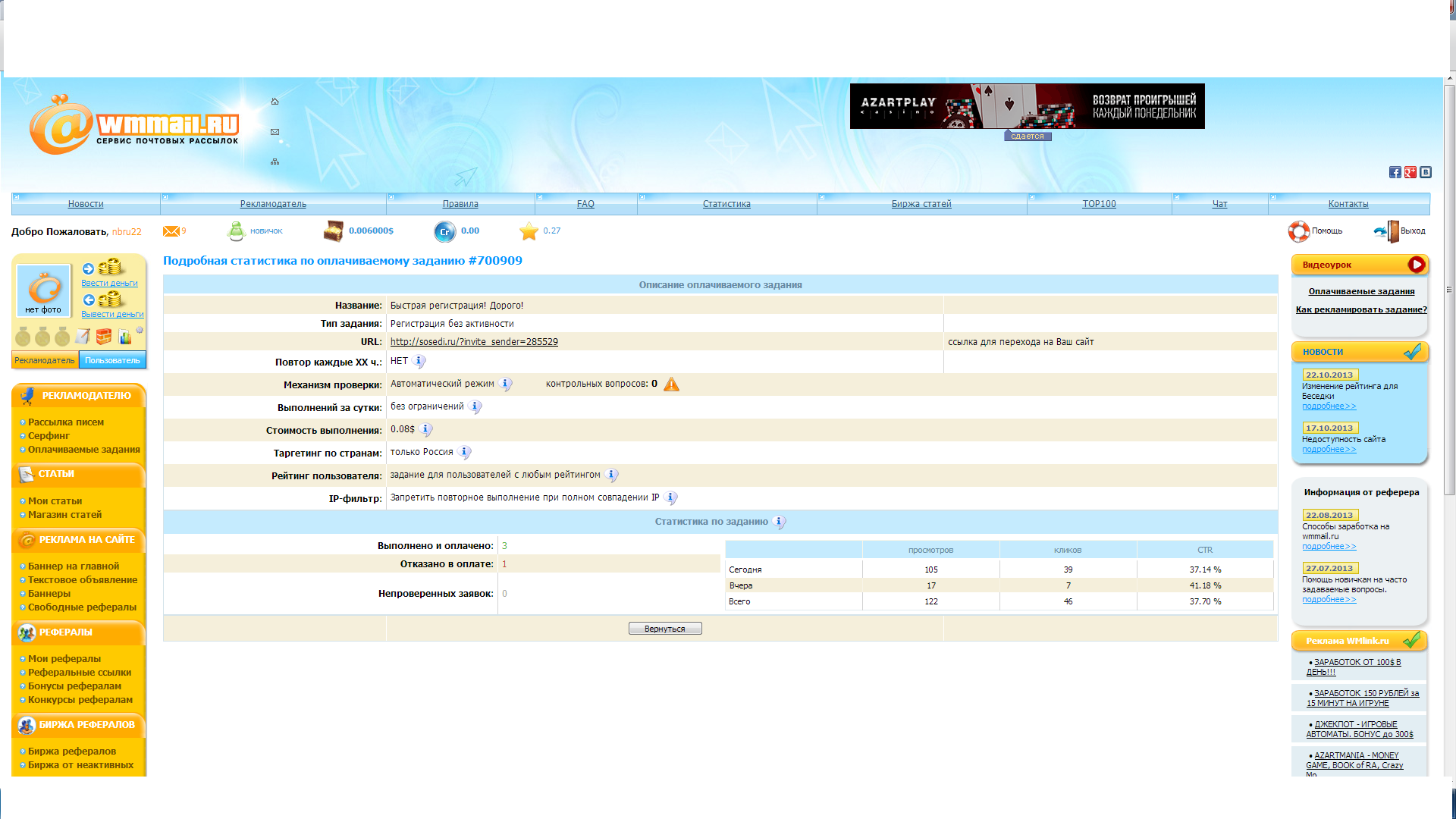Open the Биржа статей menu item
The width and height of the screenshot is (1456, 819).
[x=921, y=204]
